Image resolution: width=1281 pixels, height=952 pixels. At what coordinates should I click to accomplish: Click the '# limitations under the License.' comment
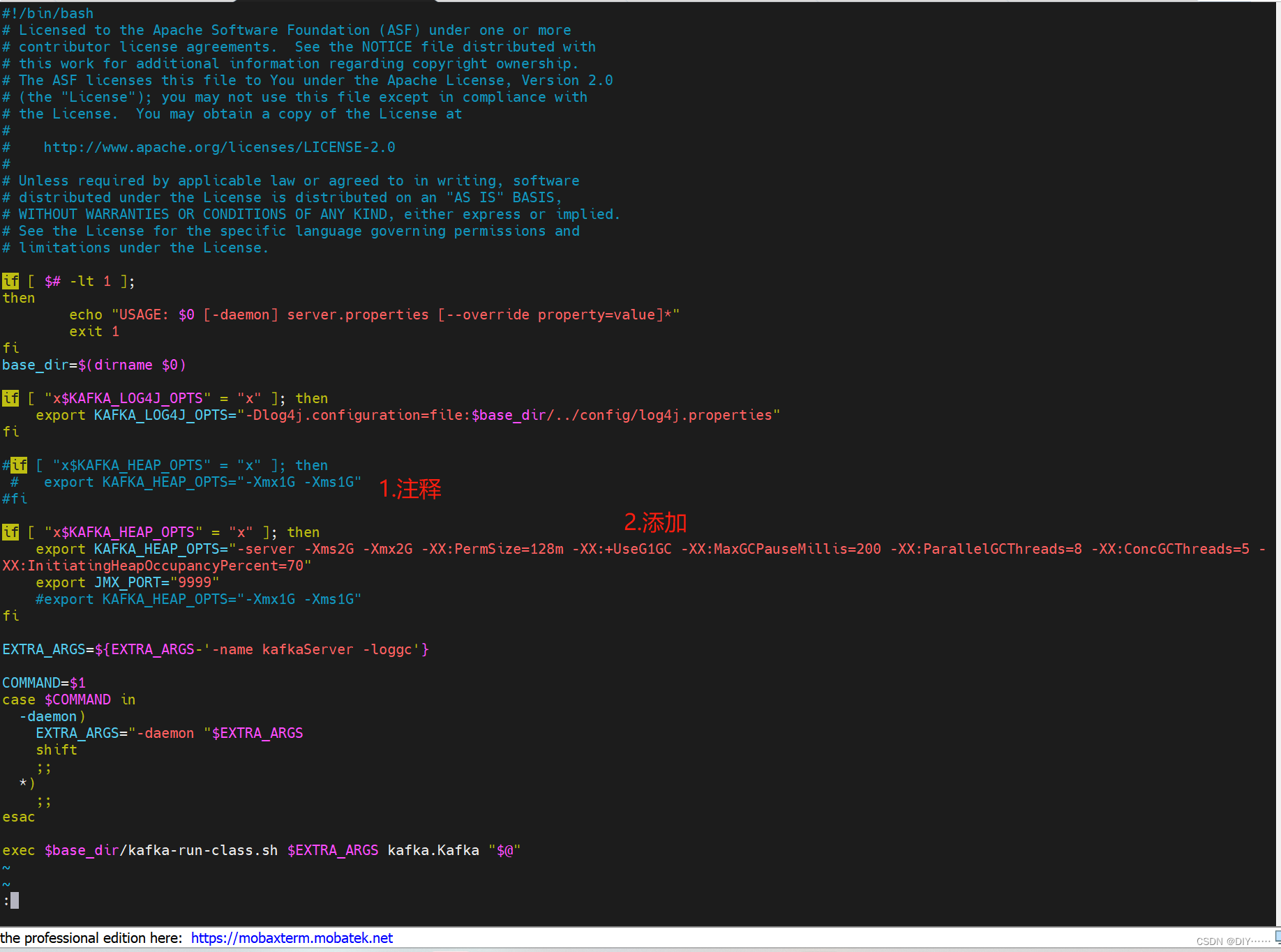(135, 248)
